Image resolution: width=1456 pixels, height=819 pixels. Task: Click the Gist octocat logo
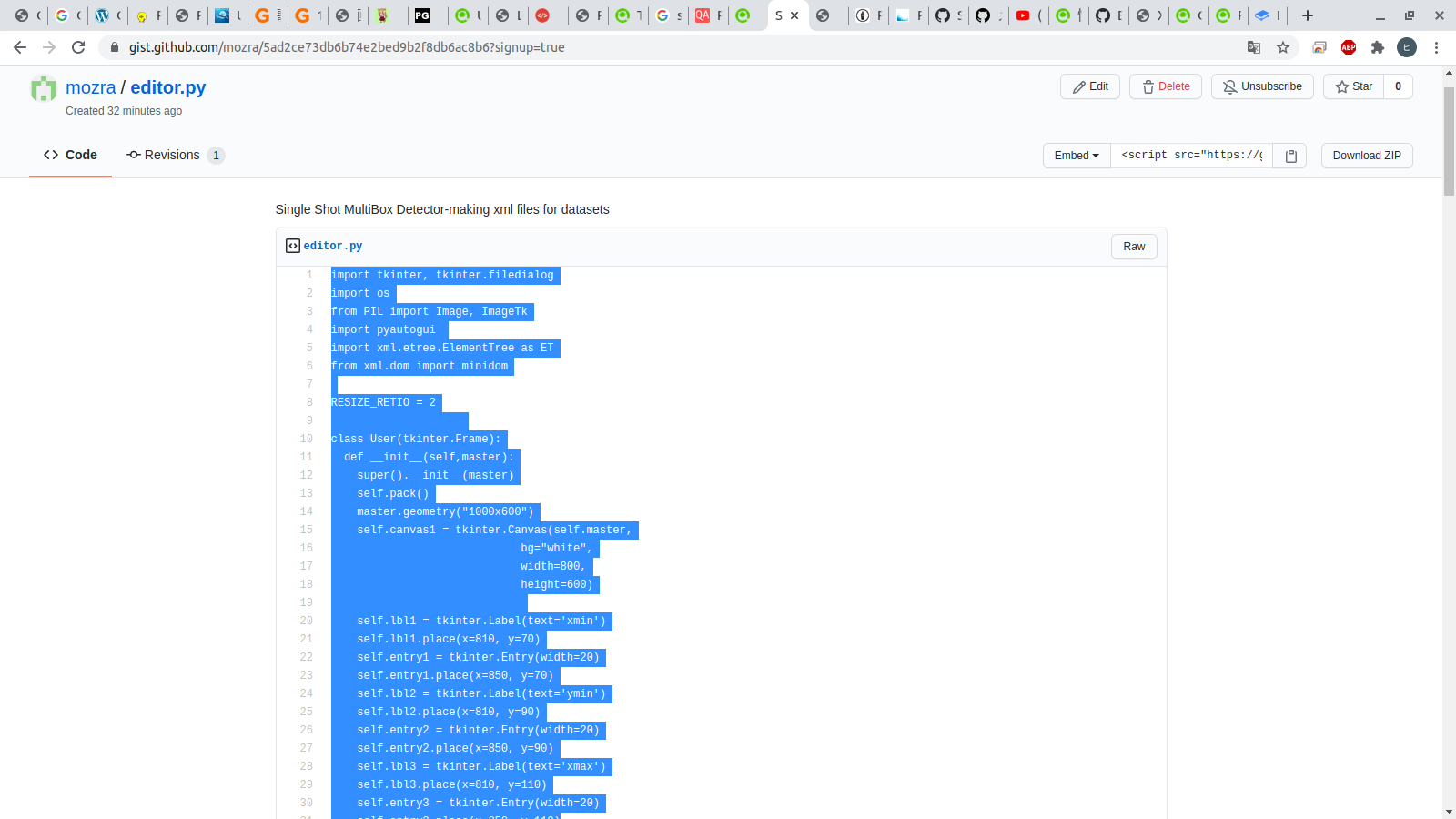click(43, 88)
